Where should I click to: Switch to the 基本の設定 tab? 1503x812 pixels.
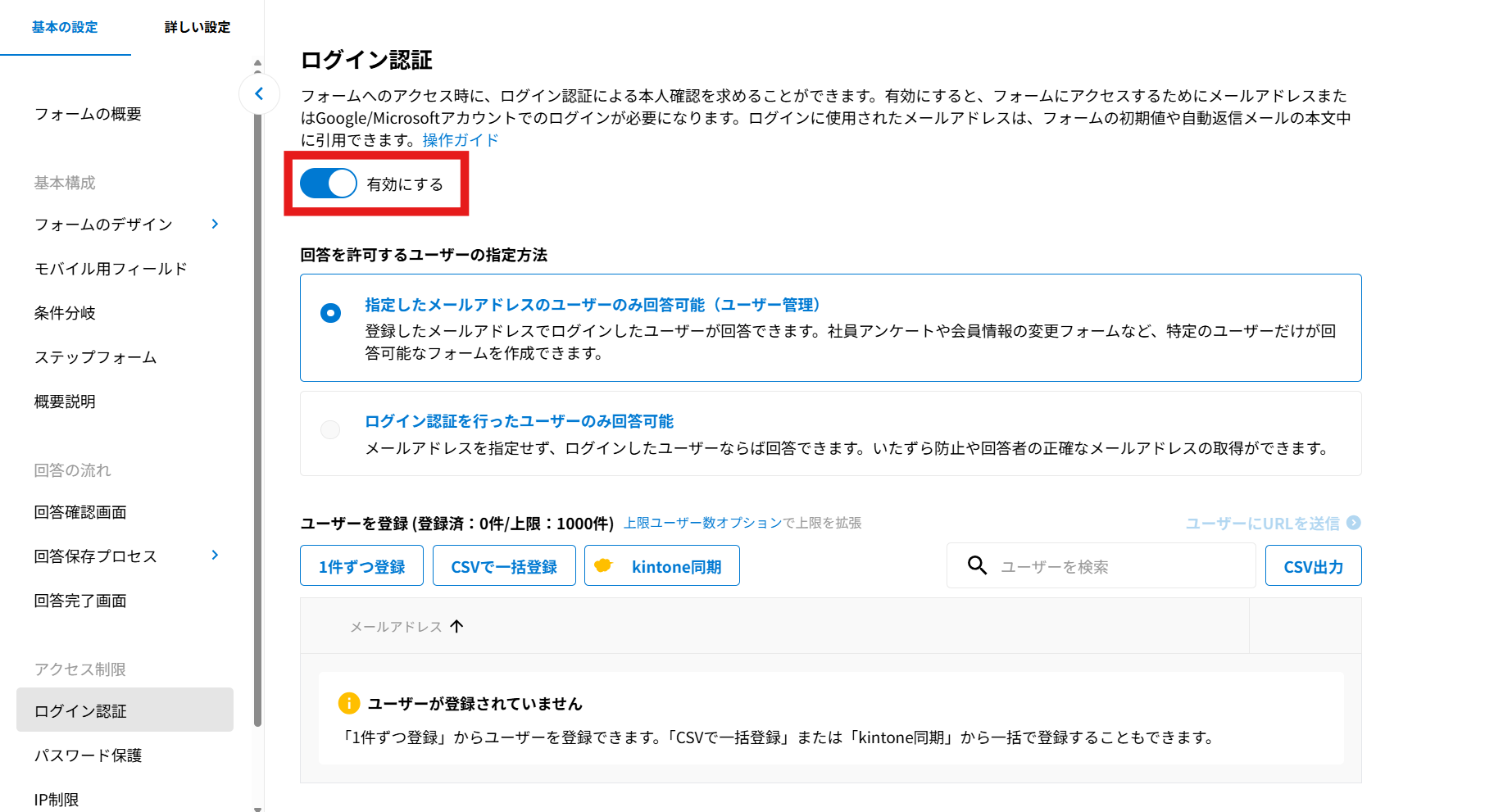coord(64,27)
